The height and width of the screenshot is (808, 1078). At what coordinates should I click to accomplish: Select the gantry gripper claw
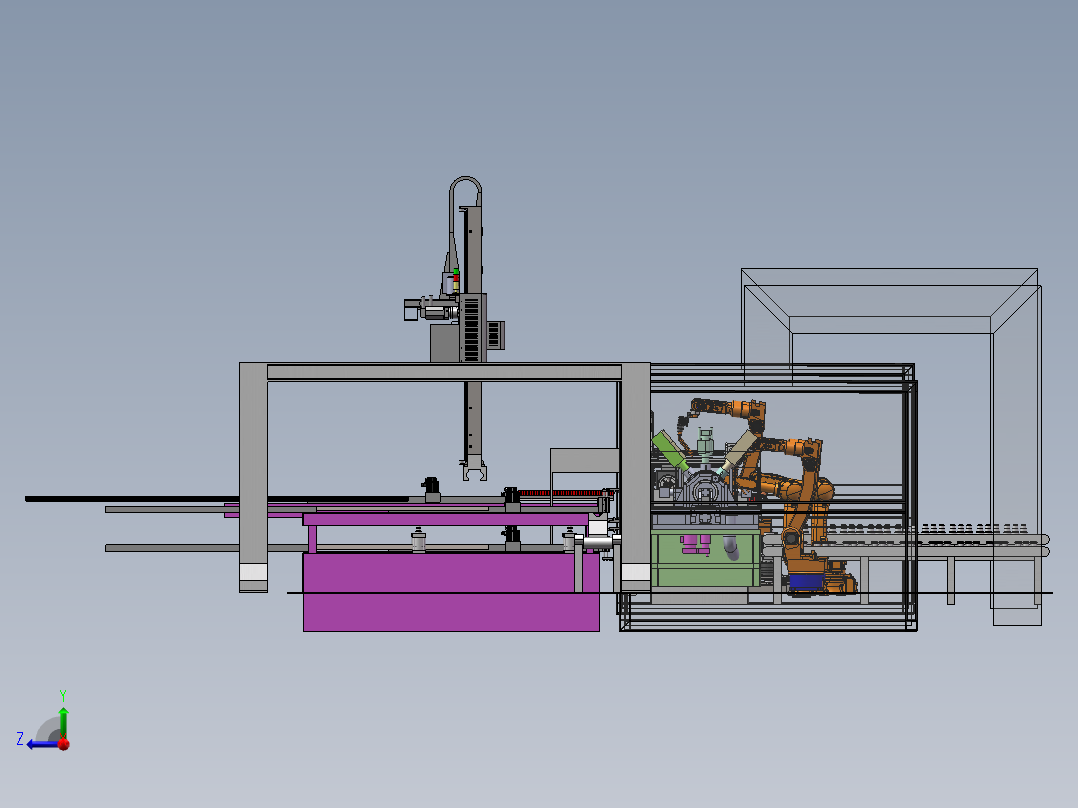coord(474,471)
